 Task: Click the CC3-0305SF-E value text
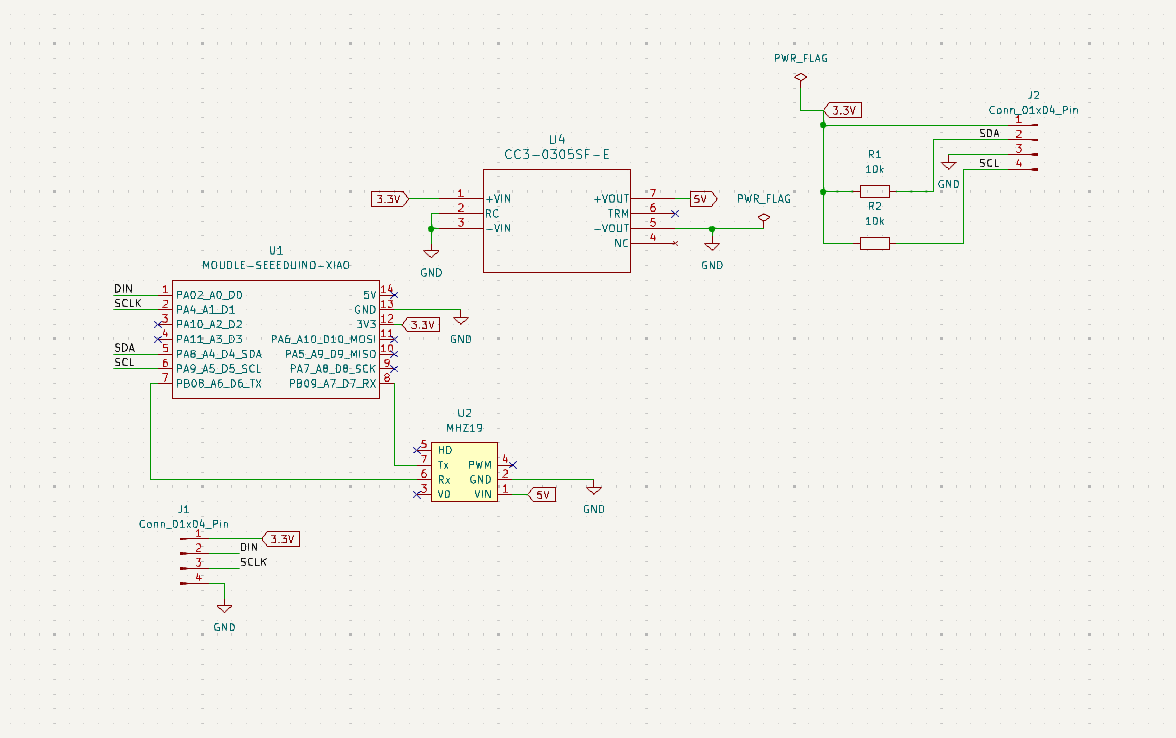coord(557,154)
